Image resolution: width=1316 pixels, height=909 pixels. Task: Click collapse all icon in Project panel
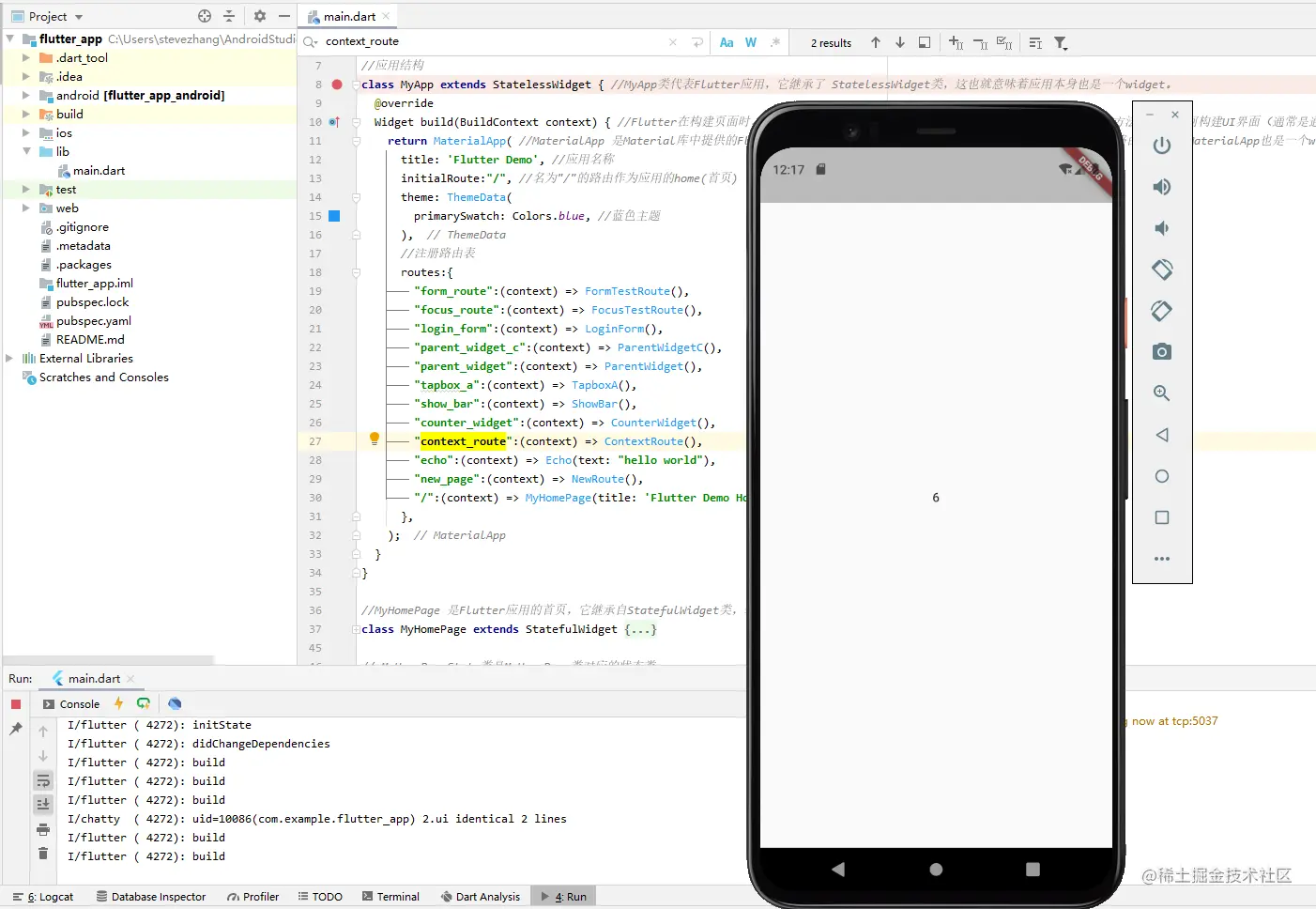tap(229, 16)
